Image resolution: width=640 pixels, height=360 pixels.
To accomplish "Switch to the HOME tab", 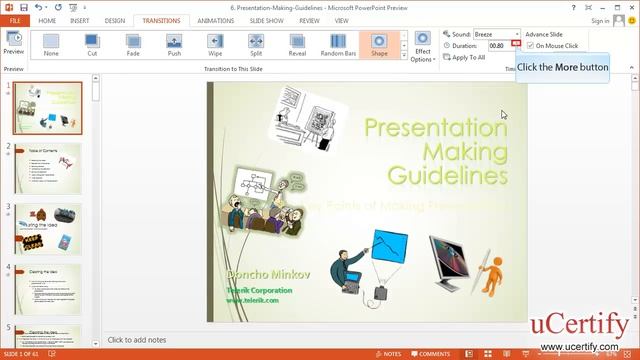I will pos(47,21).
